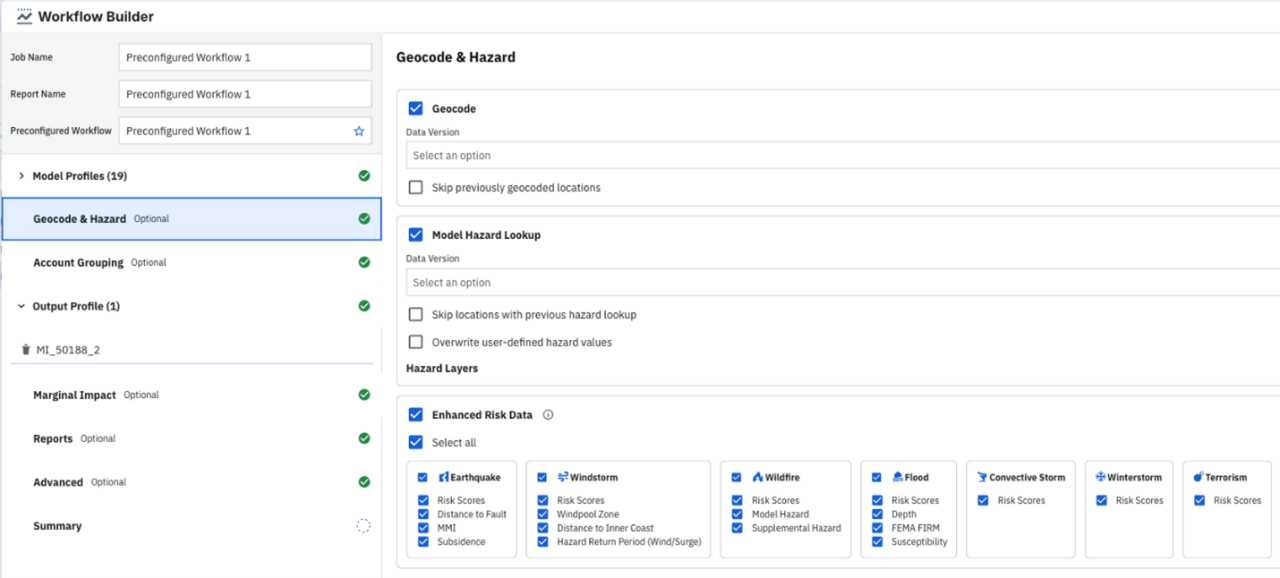
Task: Click the Earthquake peril icon
Action: tap(446, 477)
